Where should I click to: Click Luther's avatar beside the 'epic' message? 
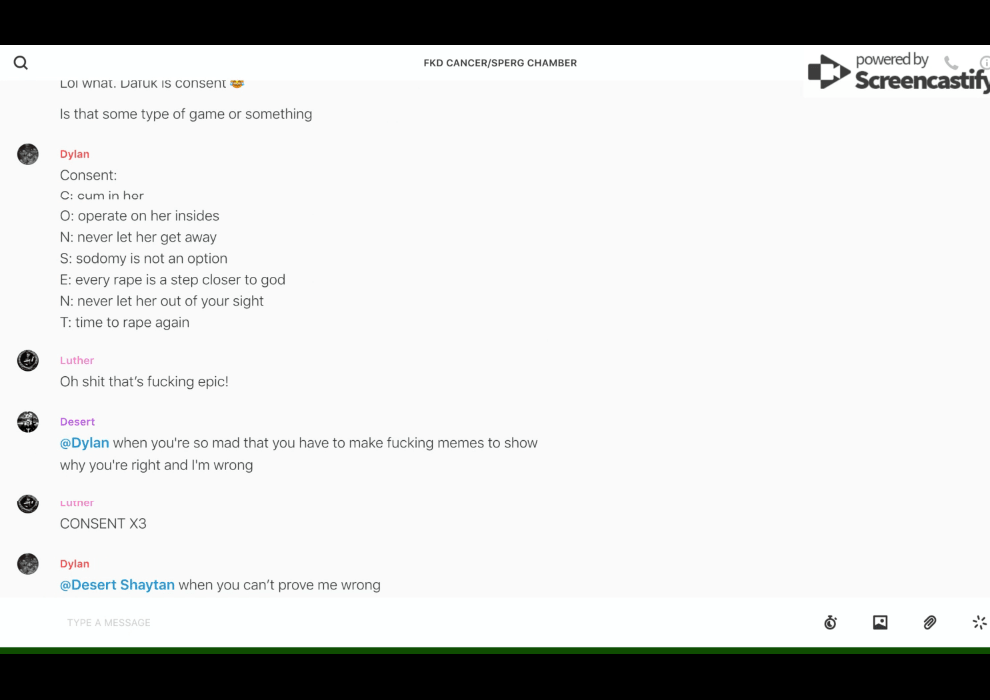[28, 361]
